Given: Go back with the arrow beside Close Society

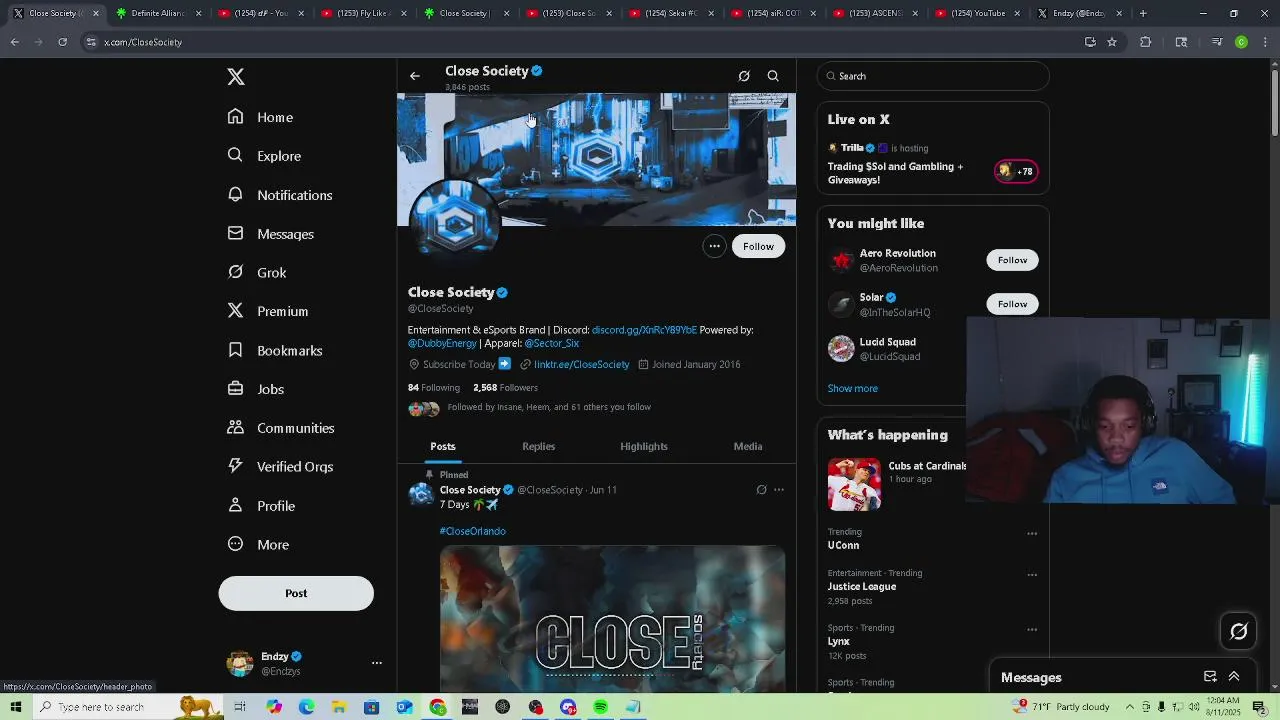Looking at the screenshot, I should click(415, 76).
